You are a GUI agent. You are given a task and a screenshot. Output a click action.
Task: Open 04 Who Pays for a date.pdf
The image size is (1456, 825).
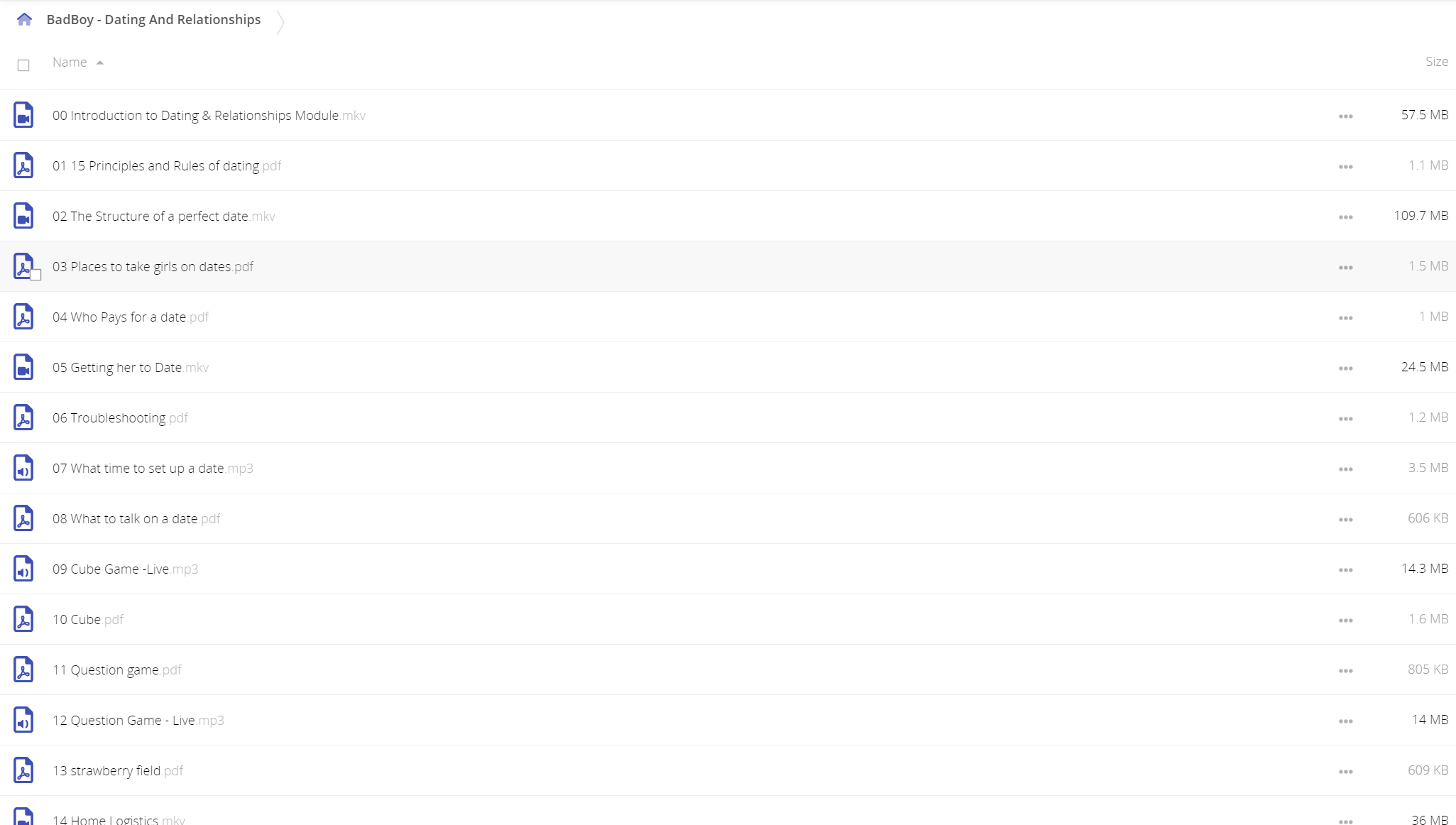[x=131, y=317]
